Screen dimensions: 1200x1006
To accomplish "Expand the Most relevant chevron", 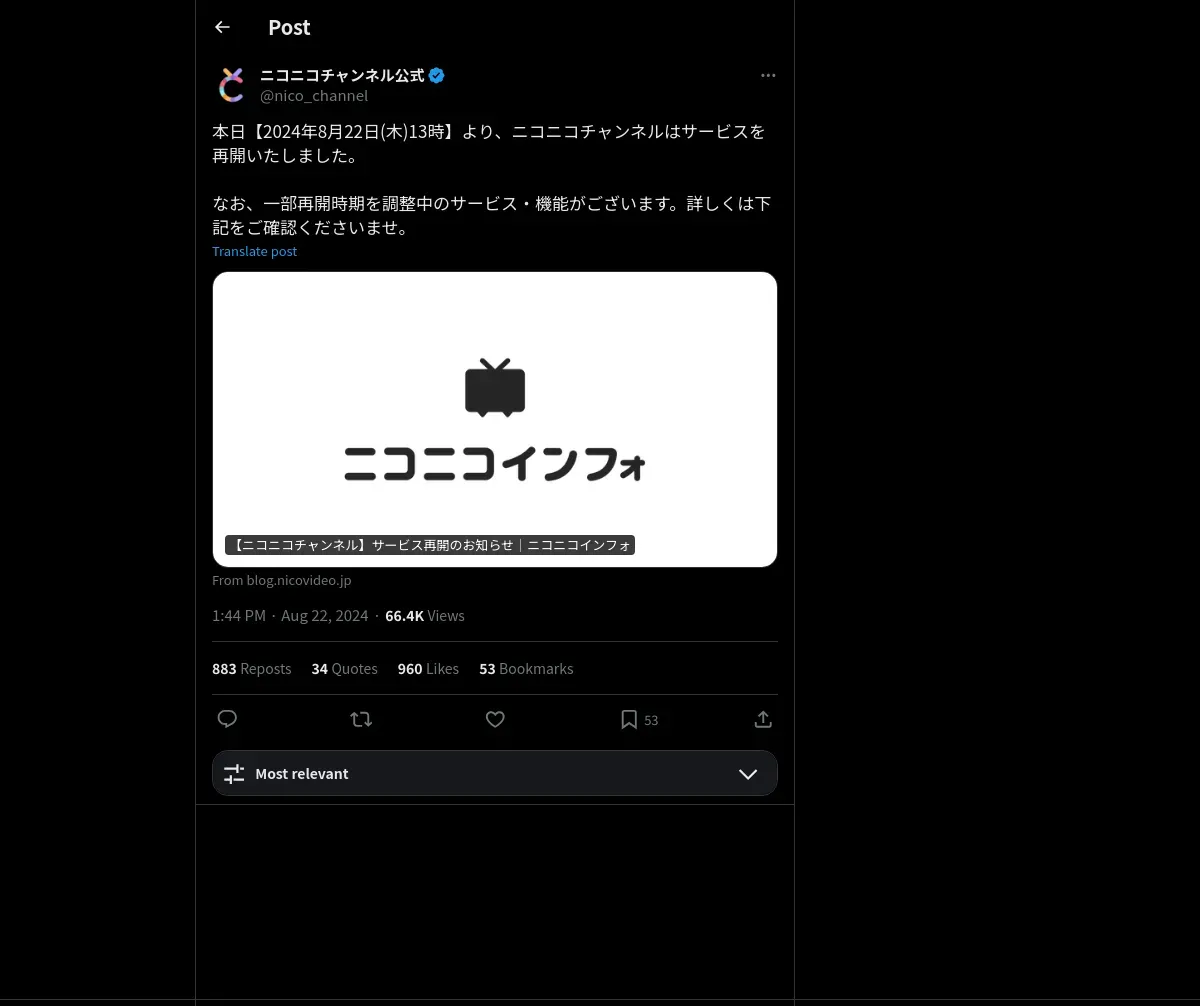I will (748, 773).
